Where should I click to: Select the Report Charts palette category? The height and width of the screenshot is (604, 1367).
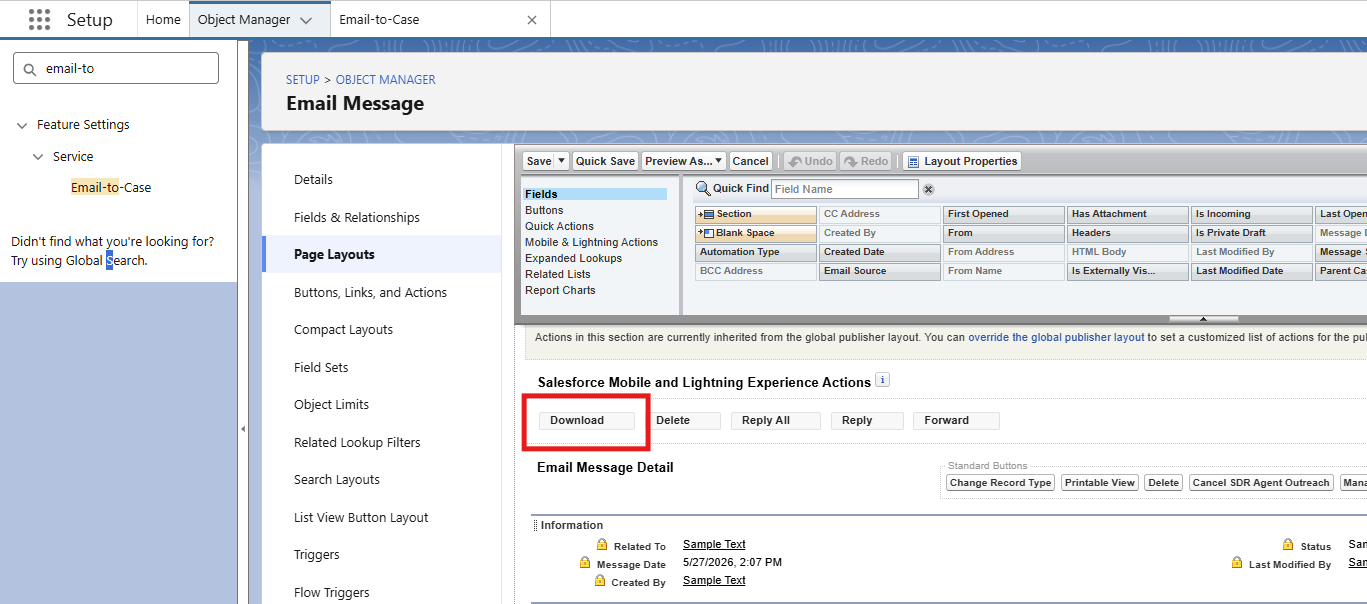pyautogui.click(x=560, y=290)
